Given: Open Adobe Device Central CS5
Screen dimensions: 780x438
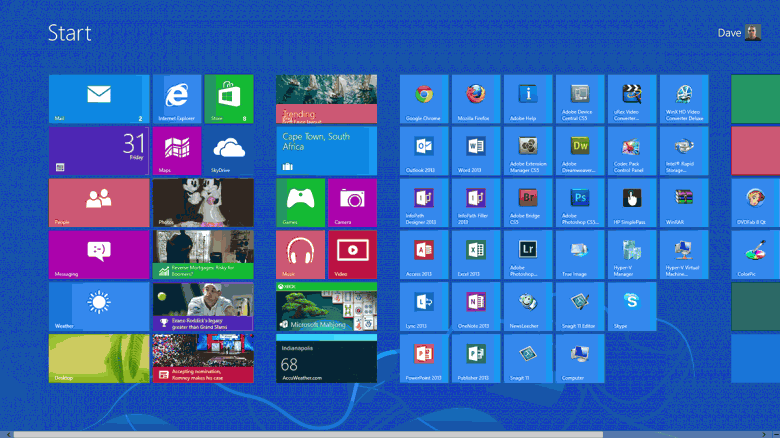Looking at the screenshot, I should coord(580,99).
